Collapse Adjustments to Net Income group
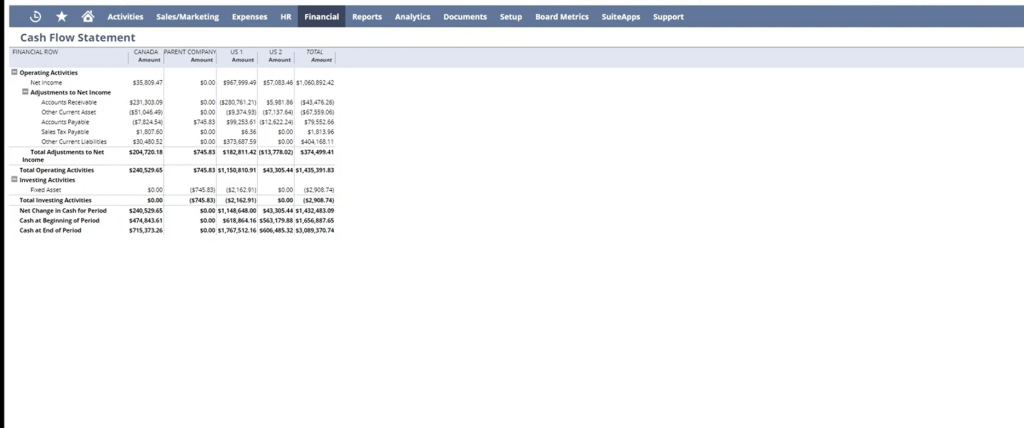Viewport: 1024px width, 428px height. 25,92
